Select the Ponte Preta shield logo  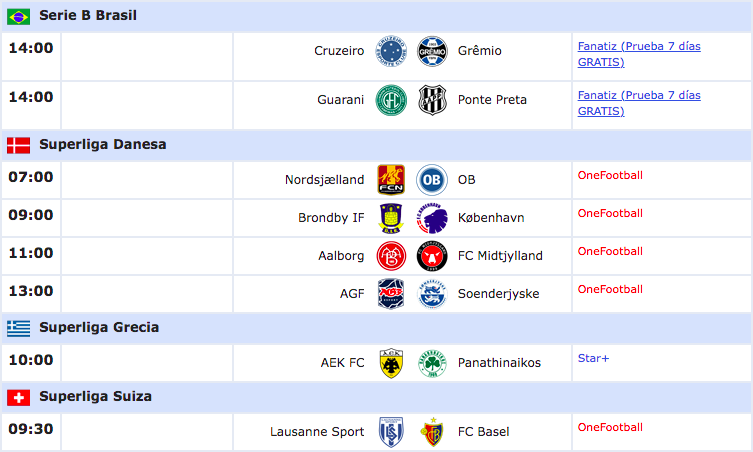(x=432, y=100)
